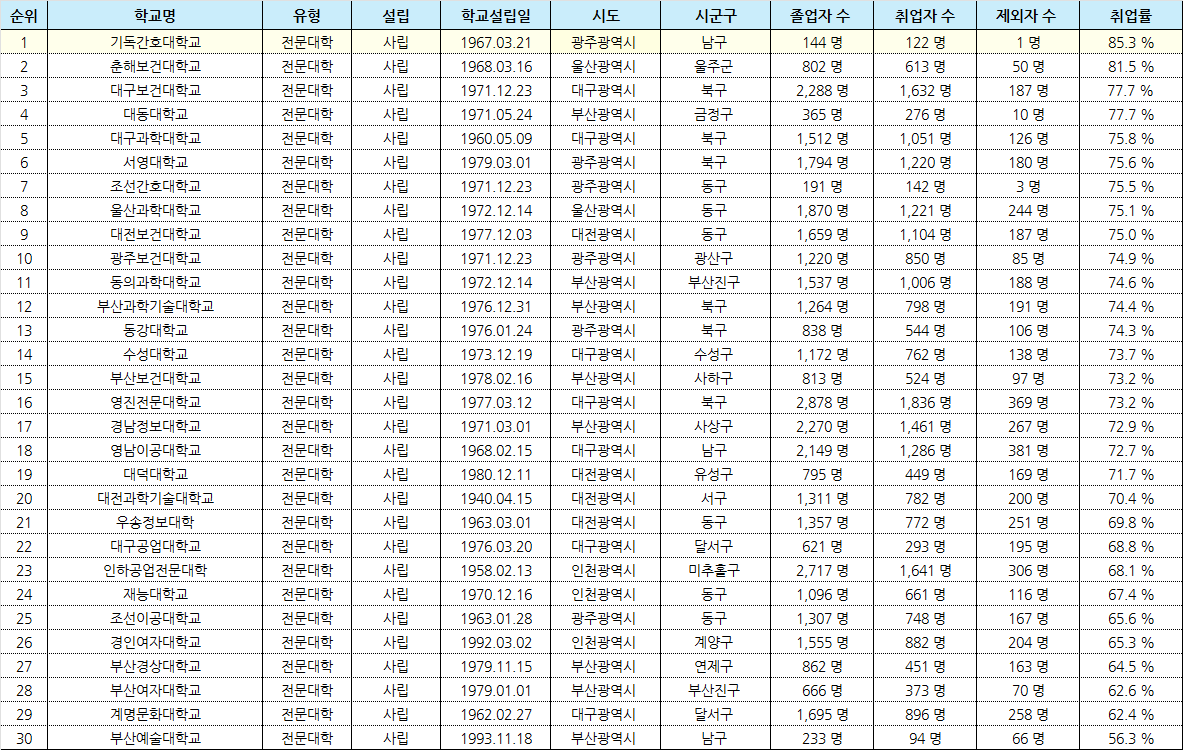Click employment rate 85.3 %
The height and width of the screenshot is (750, 1183).
point(1131,43)
